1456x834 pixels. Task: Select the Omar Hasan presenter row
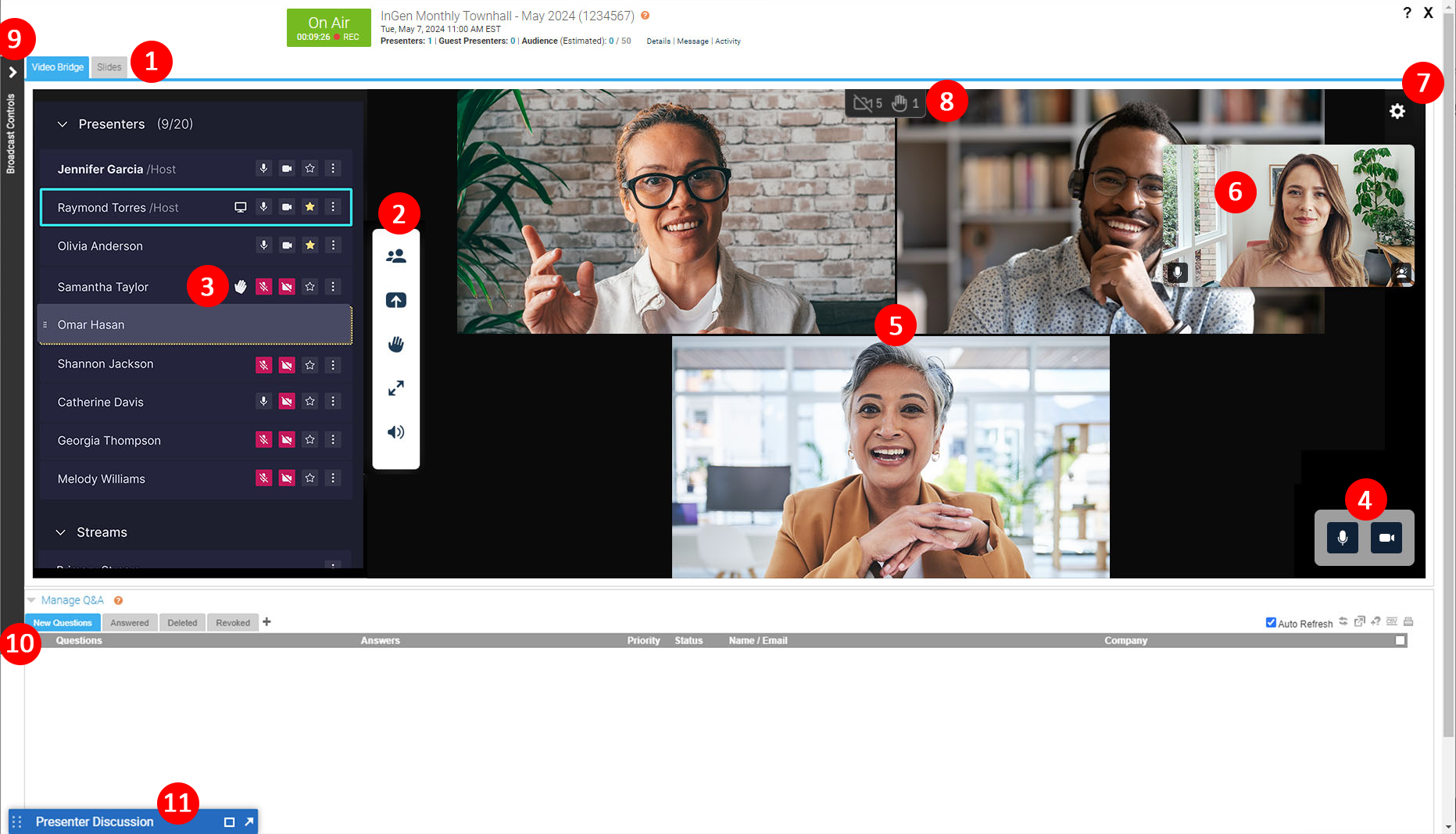[x=195, y=324]
